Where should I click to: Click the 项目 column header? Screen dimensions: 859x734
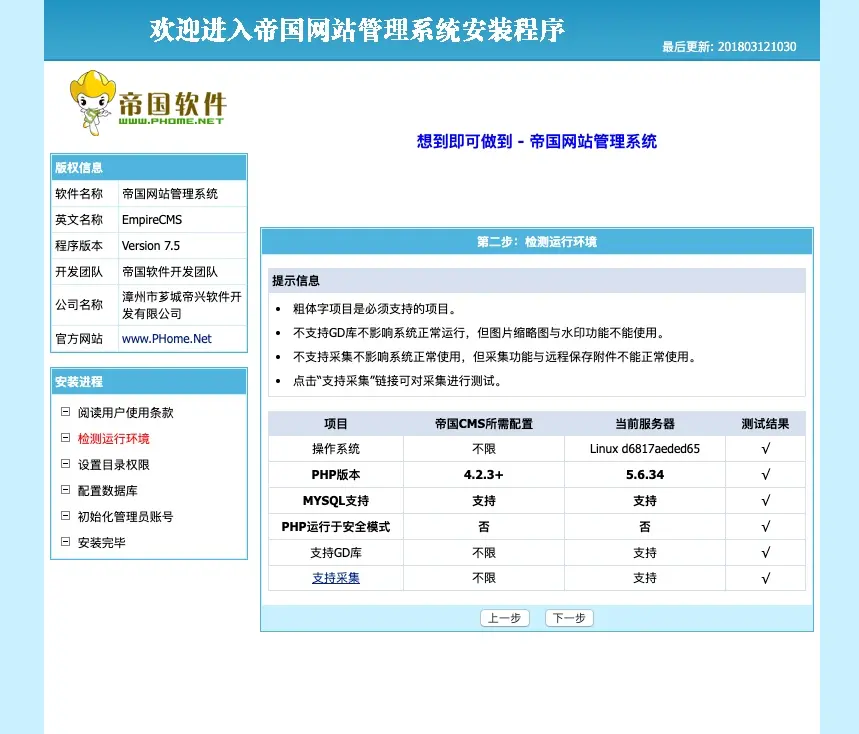click(336, 423)
